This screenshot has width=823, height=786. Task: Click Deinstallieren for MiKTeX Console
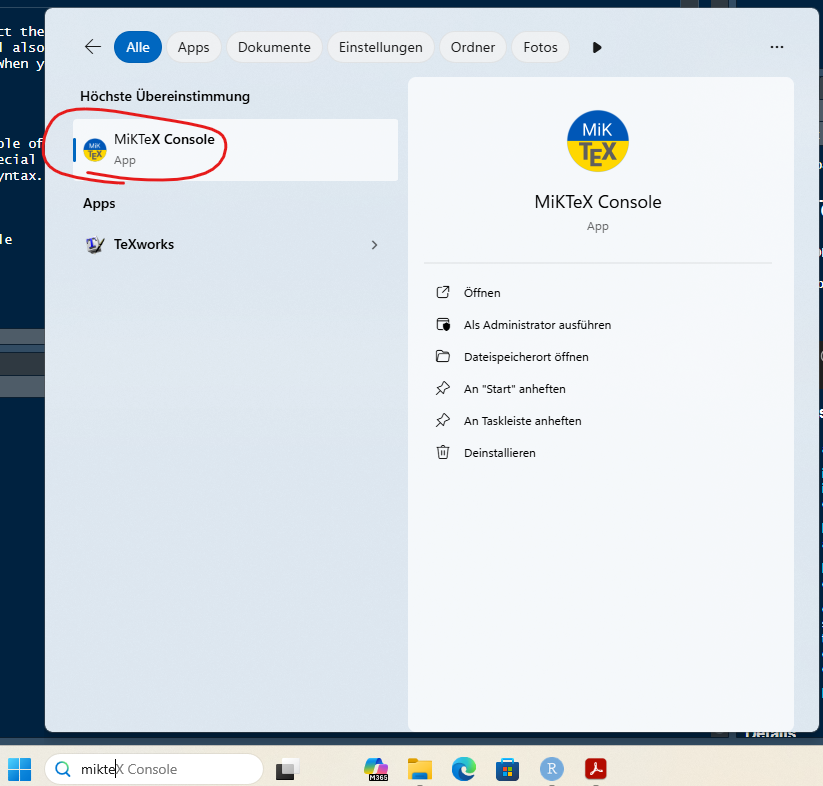pos(499,453)
